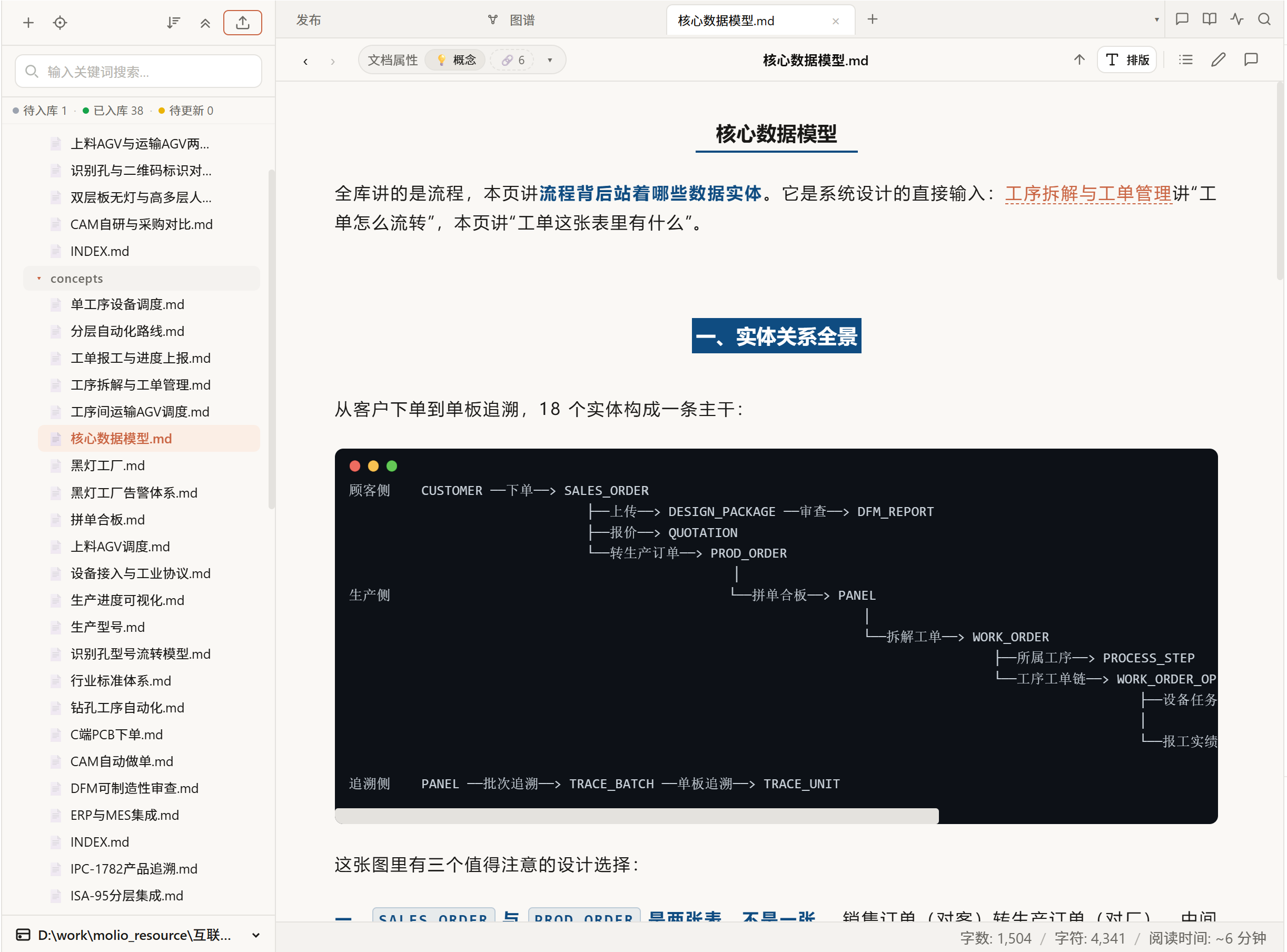Collapse all folders with double-chevron icon
Image resolution: width=1287 pixels, height=952 pixels.
coord(205,23)
